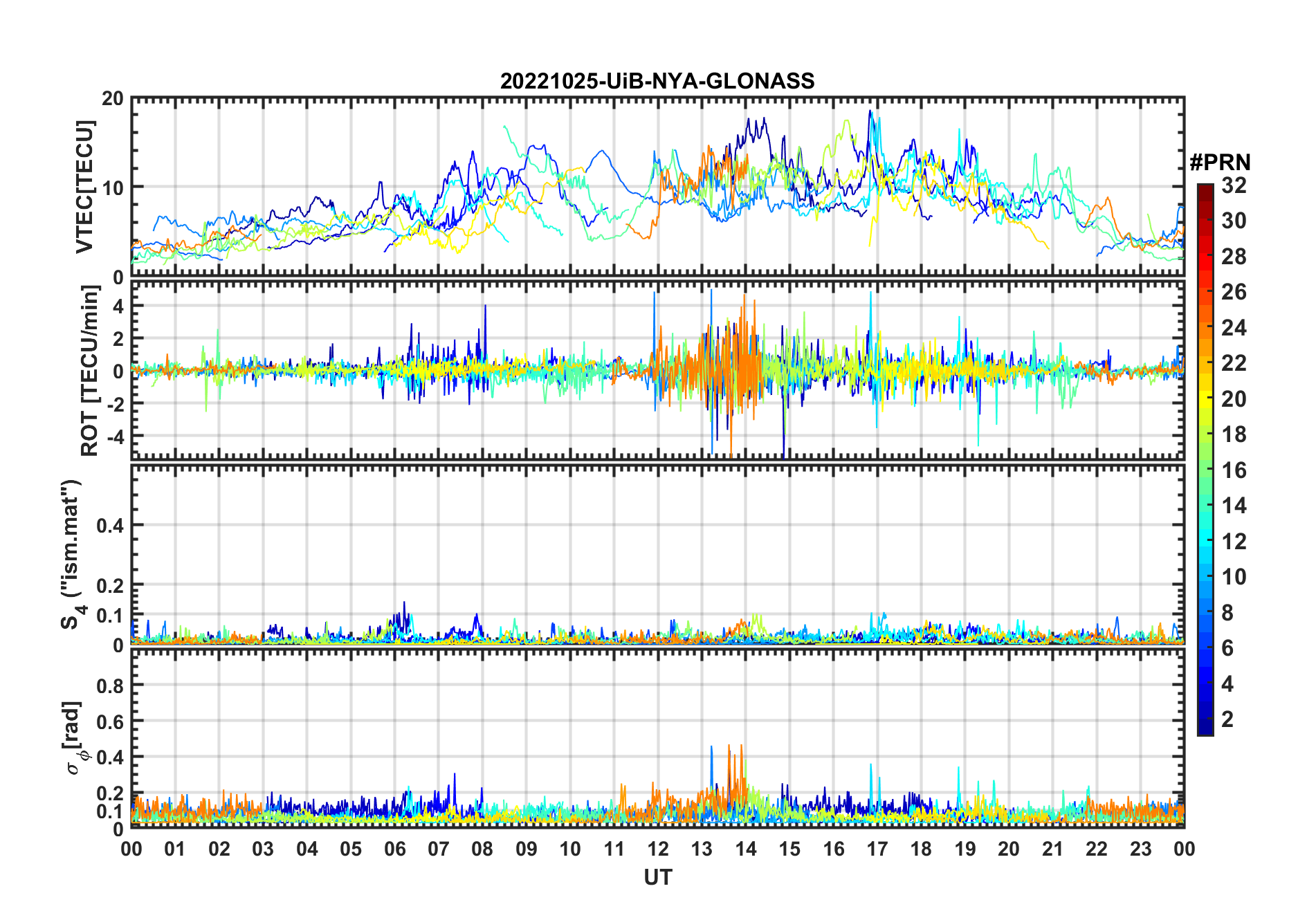1316x920 pixels.
Task: Click ROT axis tick label 4
Action: (120, 306)
